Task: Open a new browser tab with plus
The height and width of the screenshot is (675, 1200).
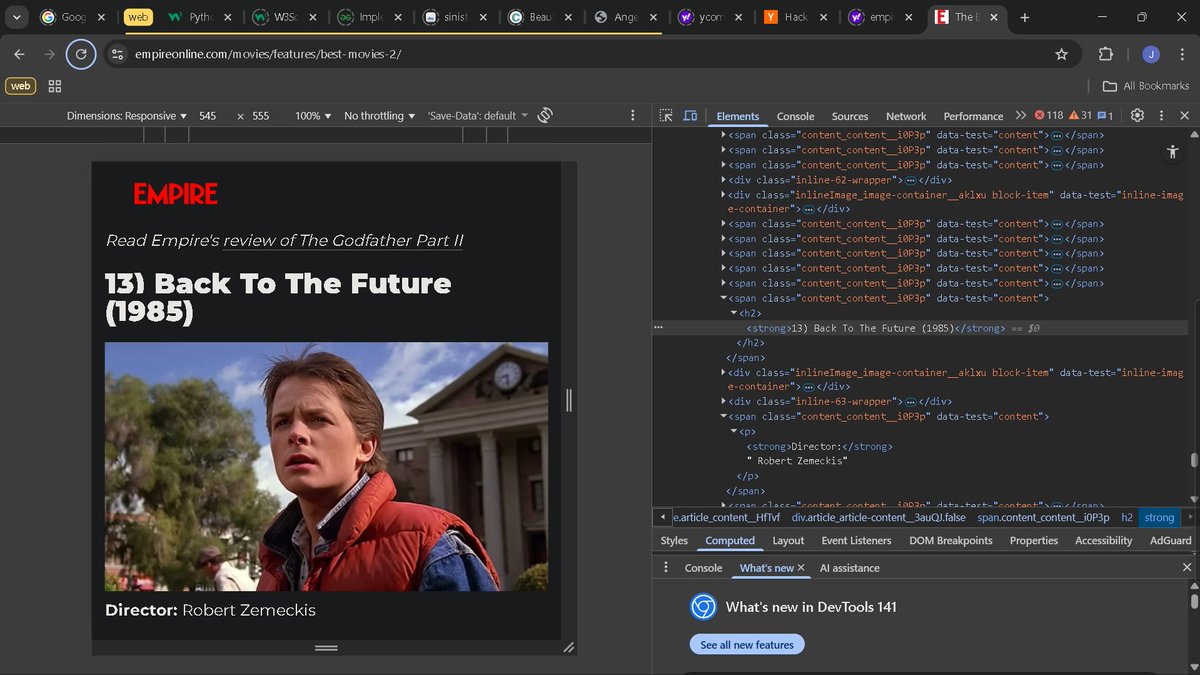Action: [x=1024, y=17]
